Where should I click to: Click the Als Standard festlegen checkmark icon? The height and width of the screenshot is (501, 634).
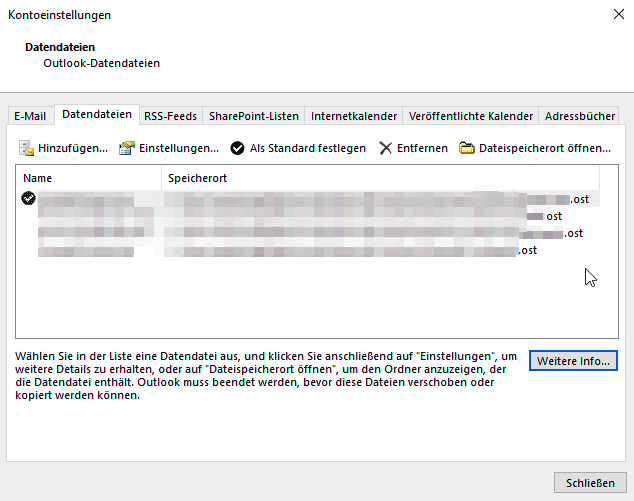click(237, 148)
